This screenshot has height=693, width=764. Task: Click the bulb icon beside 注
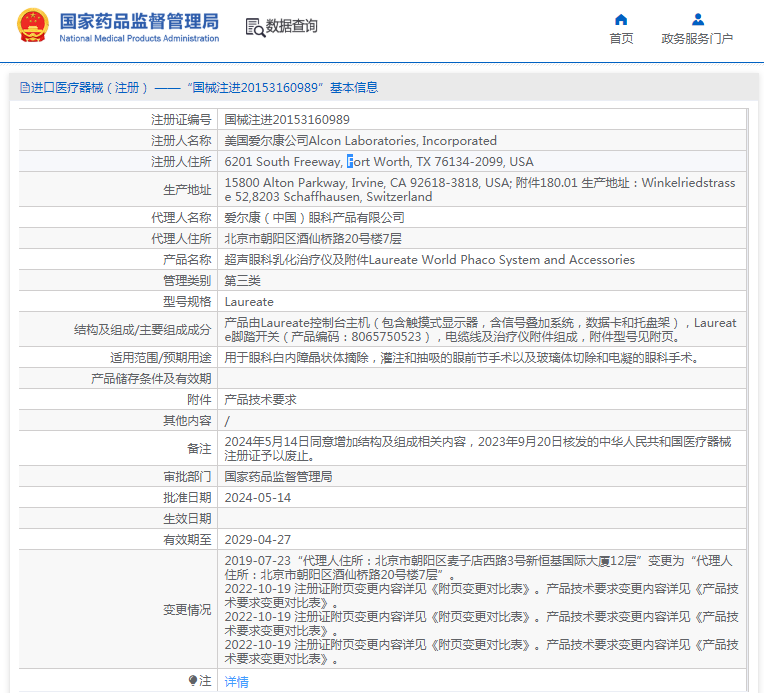[193, 680]
